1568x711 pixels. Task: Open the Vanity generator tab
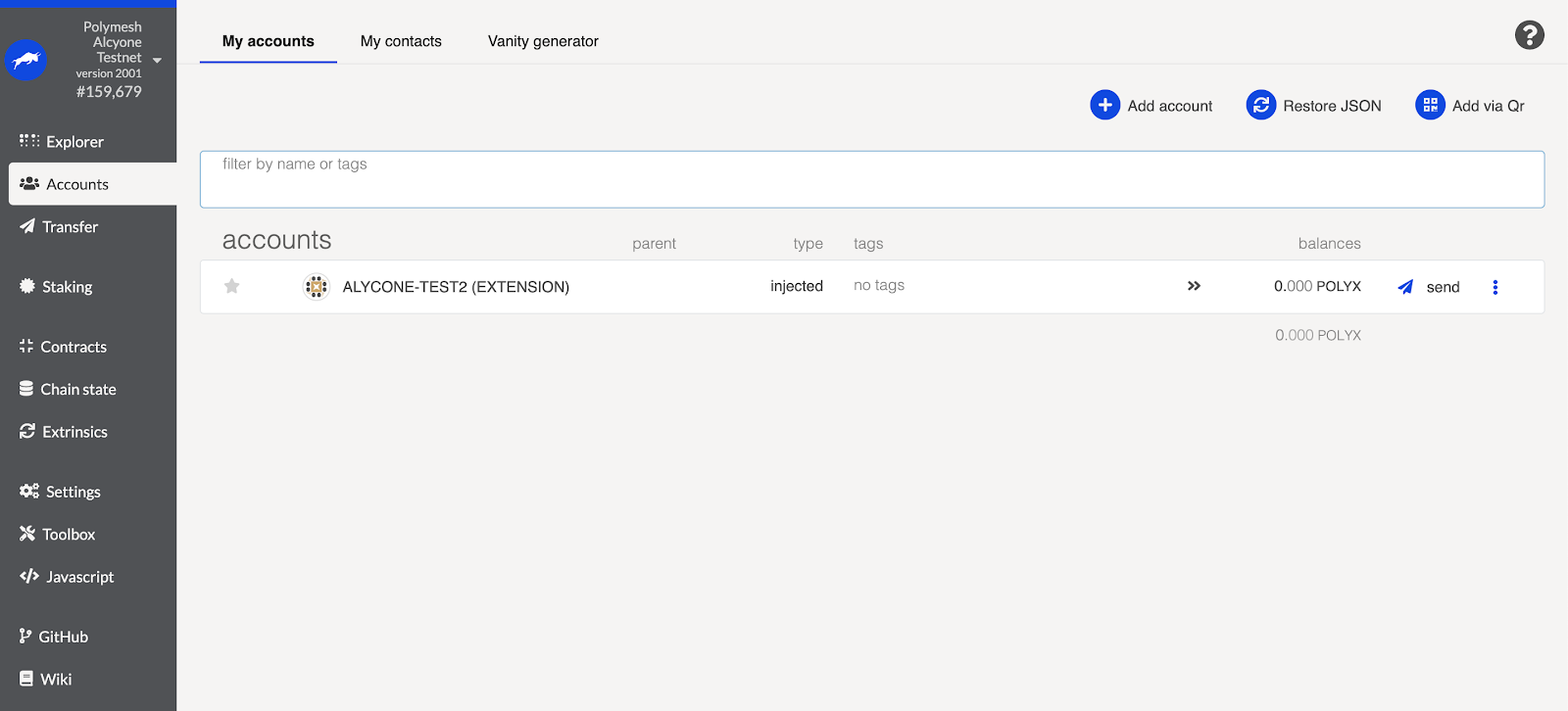pos(543,41)
